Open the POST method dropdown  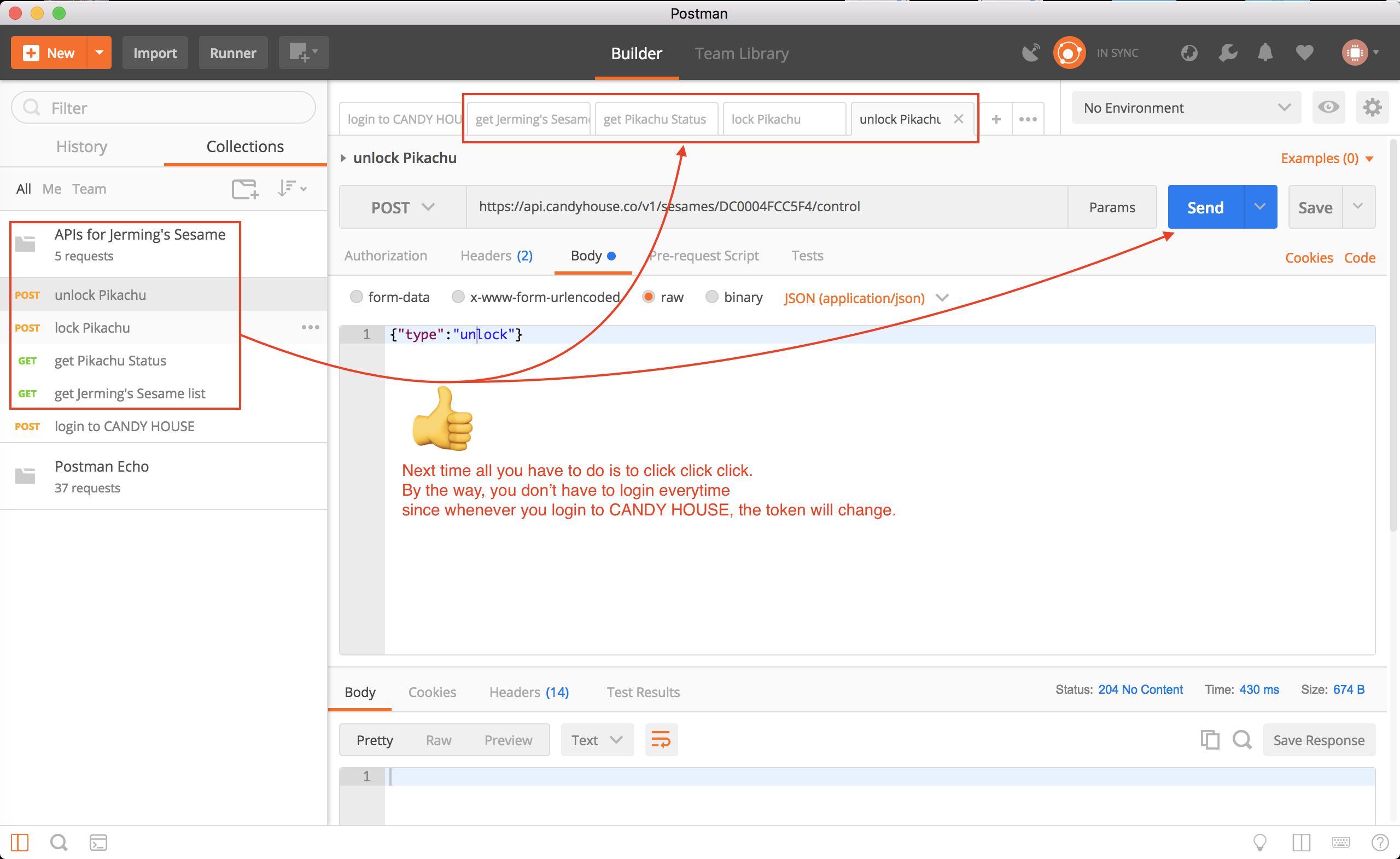click(x=403, y=207)
